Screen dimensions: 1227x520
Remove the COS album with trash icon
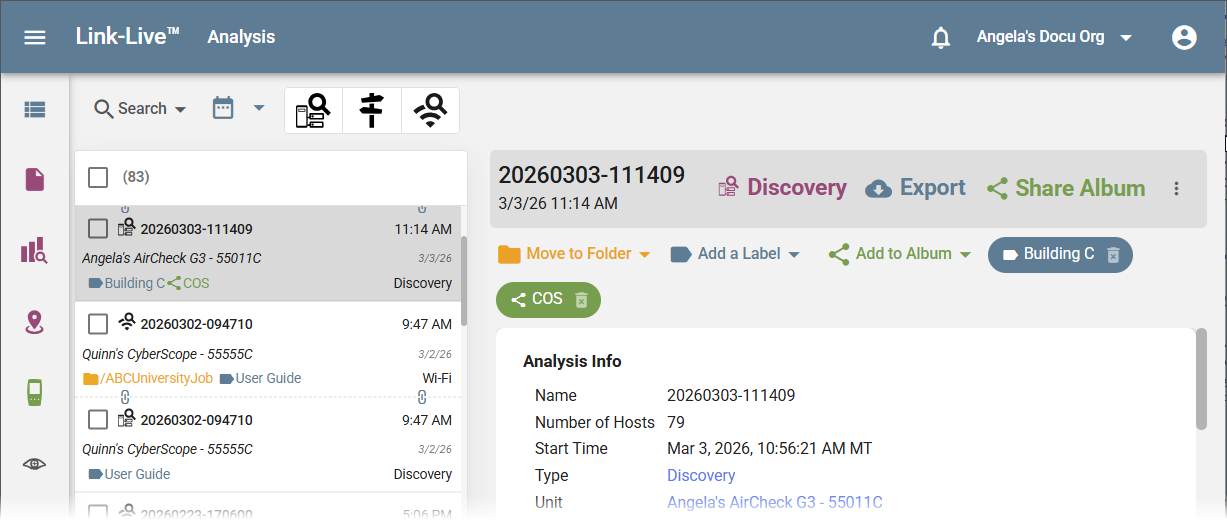582,300
